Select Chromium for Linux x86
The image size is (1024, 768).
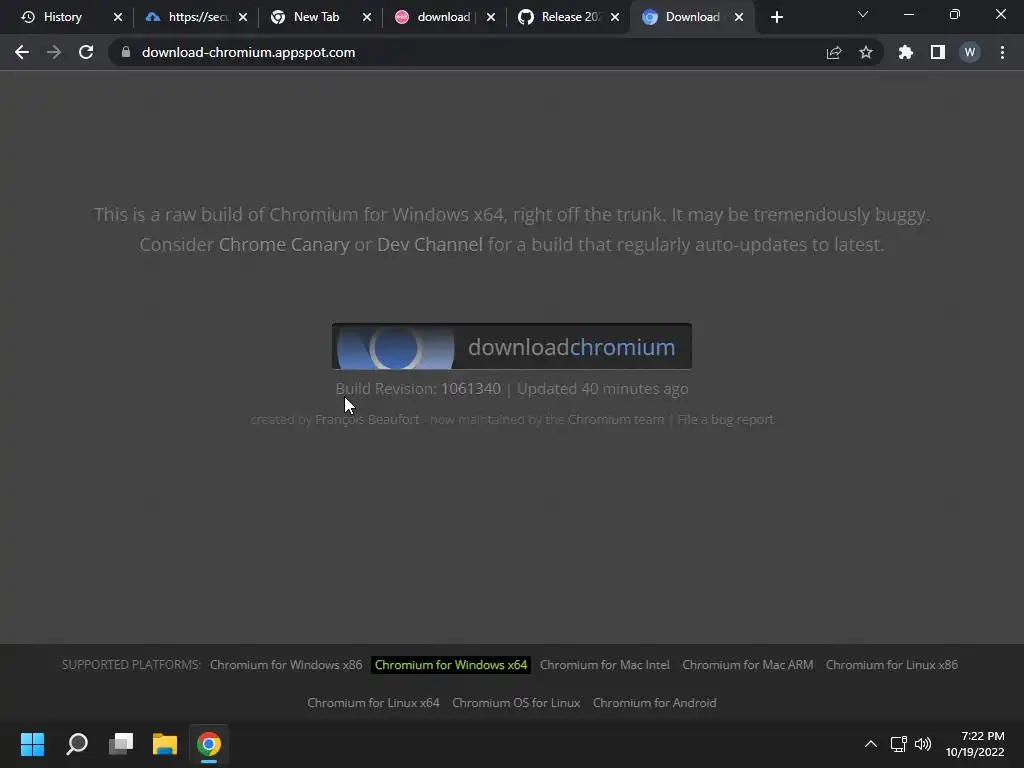[x=892, y=665]
